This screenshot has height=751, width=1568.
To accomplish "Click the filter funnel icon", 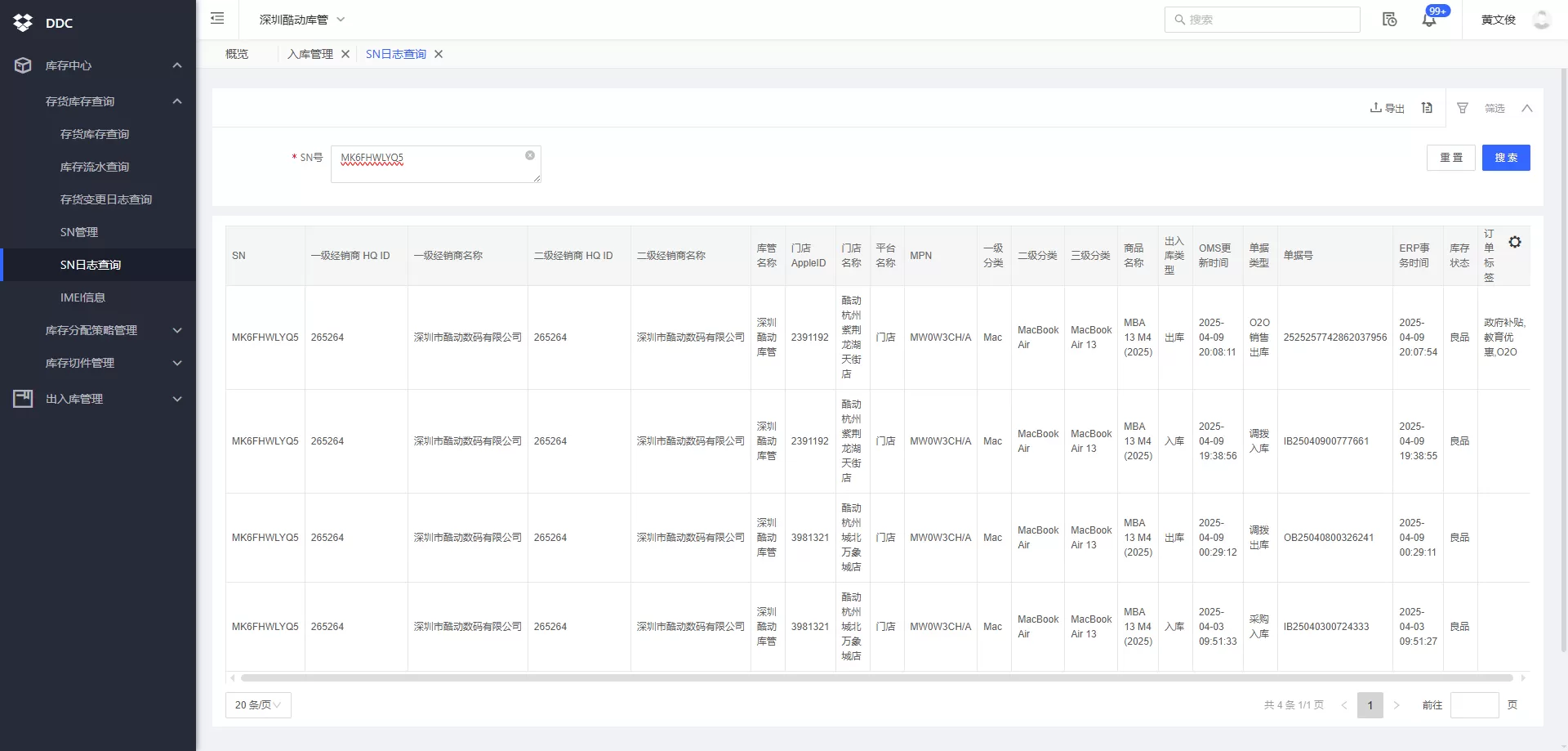I will coord(1463,108).
